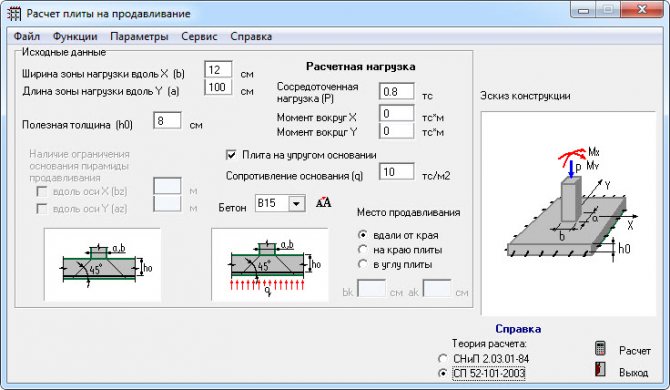Image resolution: width=670 pixels, height=390 pixels.
Task: Expand the Бетон class B15 dropdown
Action: click(296, 204)
